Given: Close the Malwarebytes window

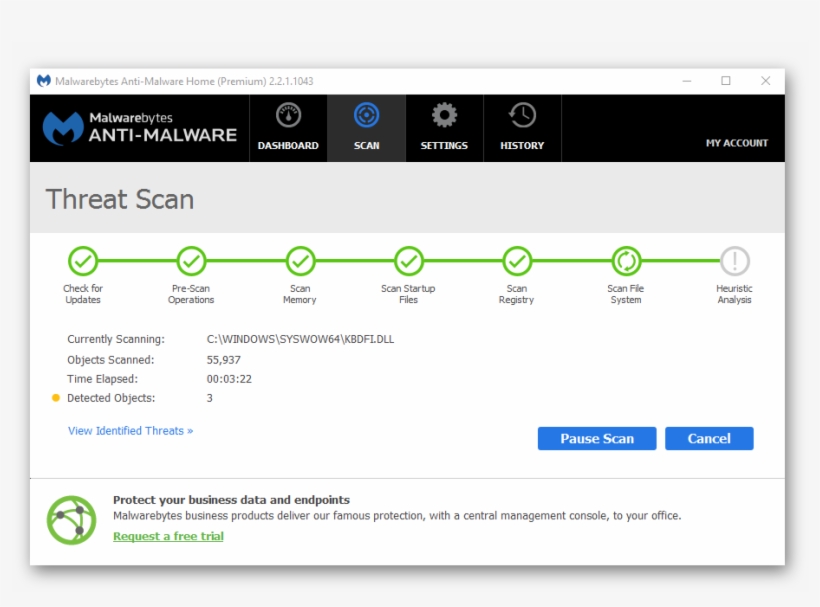Looking at the screenshot, I should coord(766,81).
